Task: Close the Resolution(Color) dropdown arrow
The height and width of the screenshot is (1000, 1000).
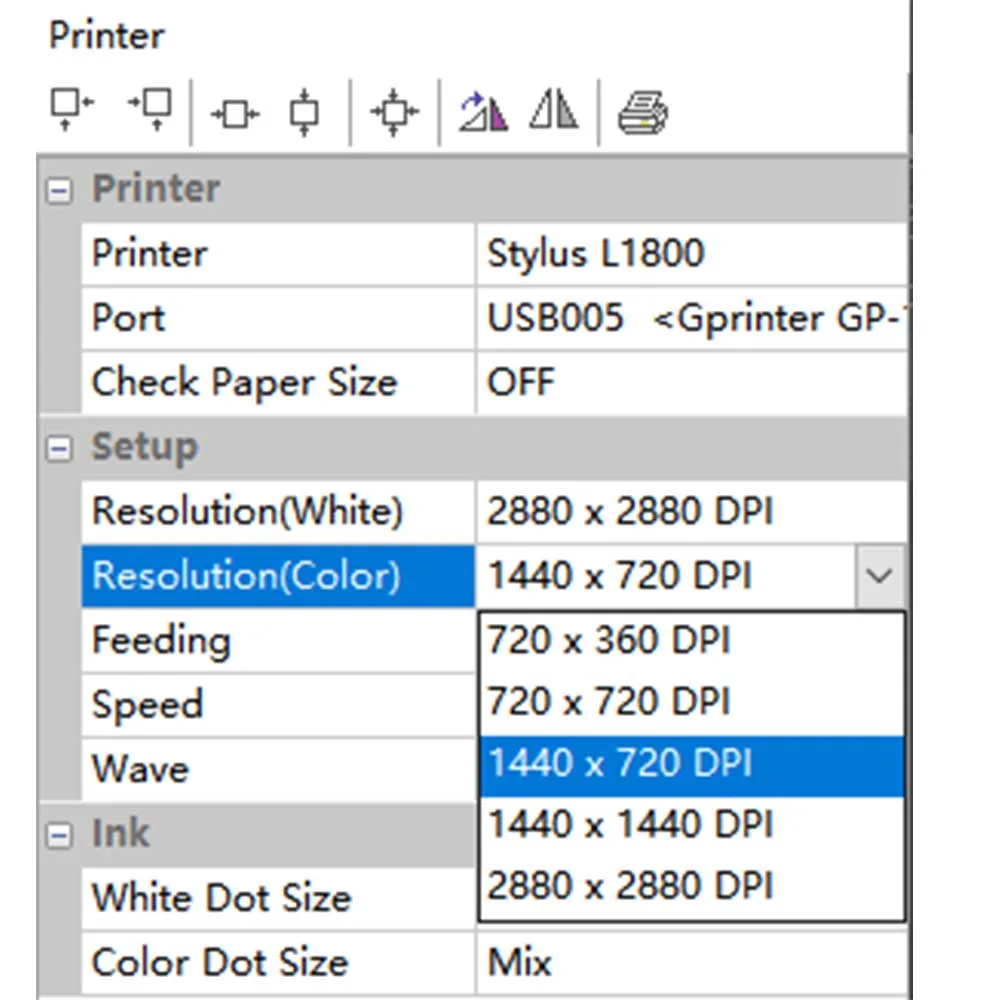Action: coord(879,576)
